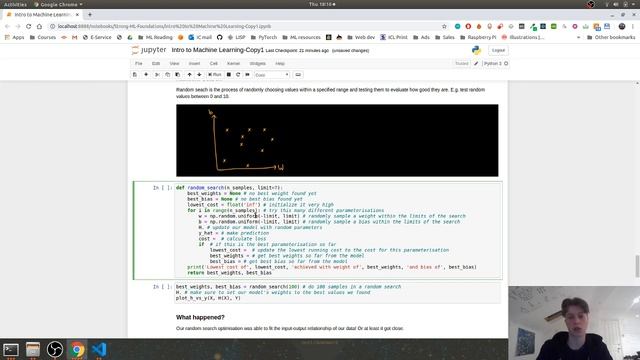The width and height of the screenshot is (640, 360).
Task: Open the ML resources bookmark folder
Action: coord(301,37)
